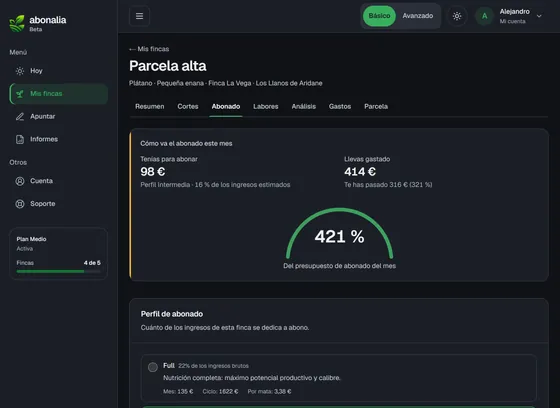Open Cuenta in the sidebar
Viewport: 560px width, 408px height.
pos(59,181)
